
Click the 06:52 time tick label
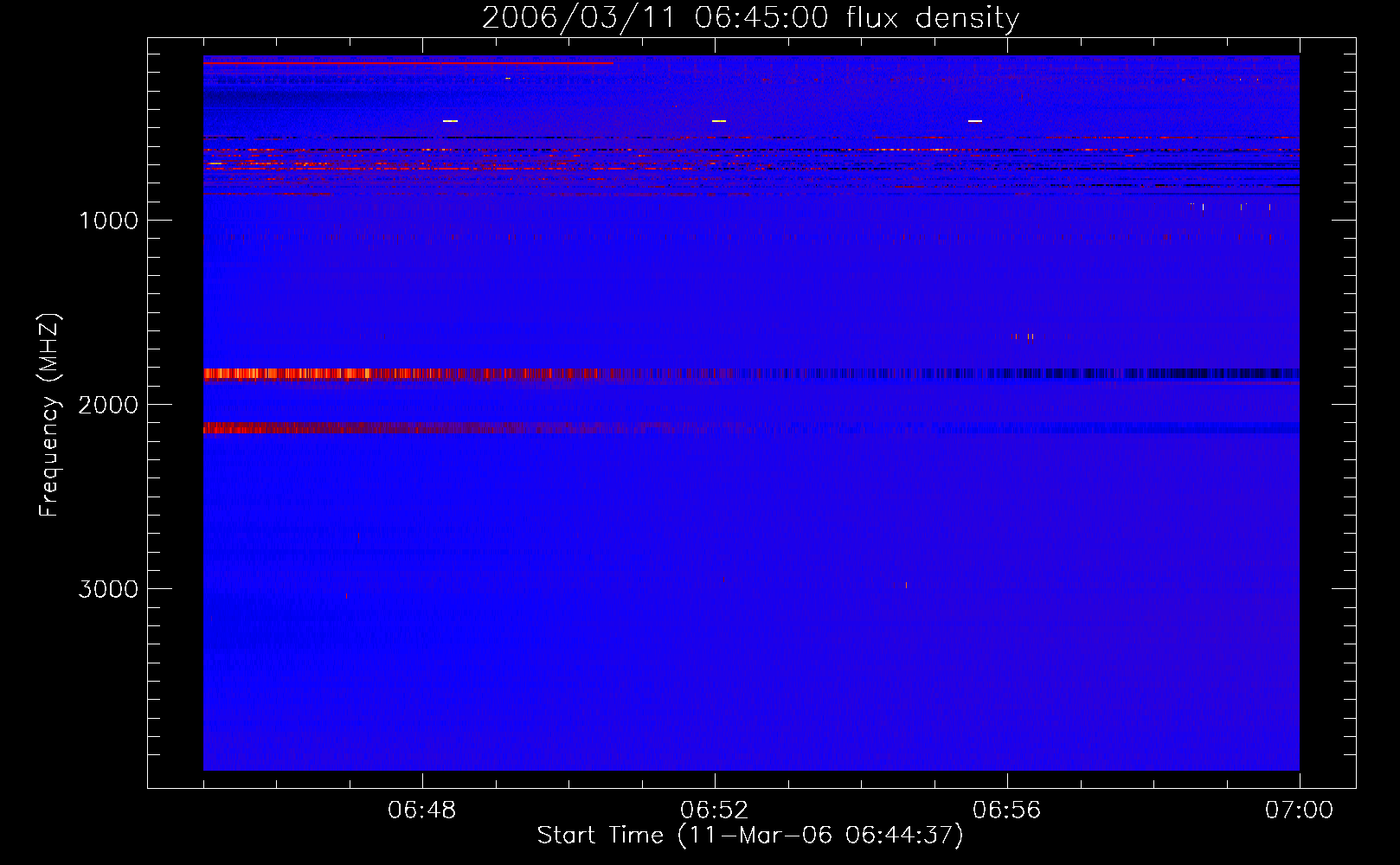714,811
